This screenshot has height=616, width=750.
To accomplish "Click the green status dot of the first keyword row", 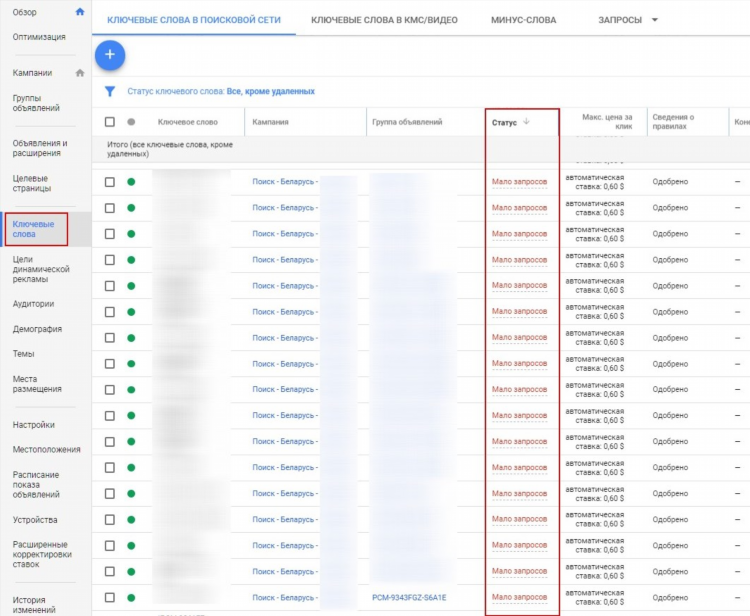I will [131, 182].
